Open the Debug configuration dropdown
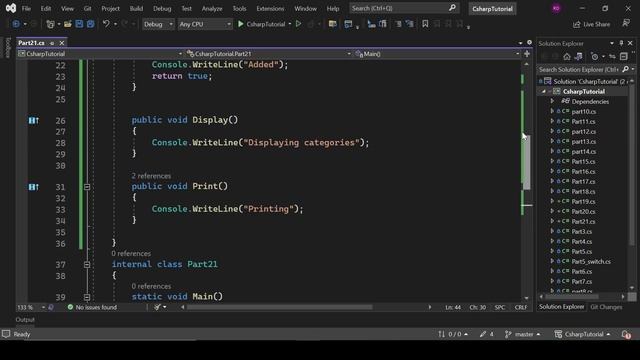Viewport: 640px width, 360px height. [158, 24]
